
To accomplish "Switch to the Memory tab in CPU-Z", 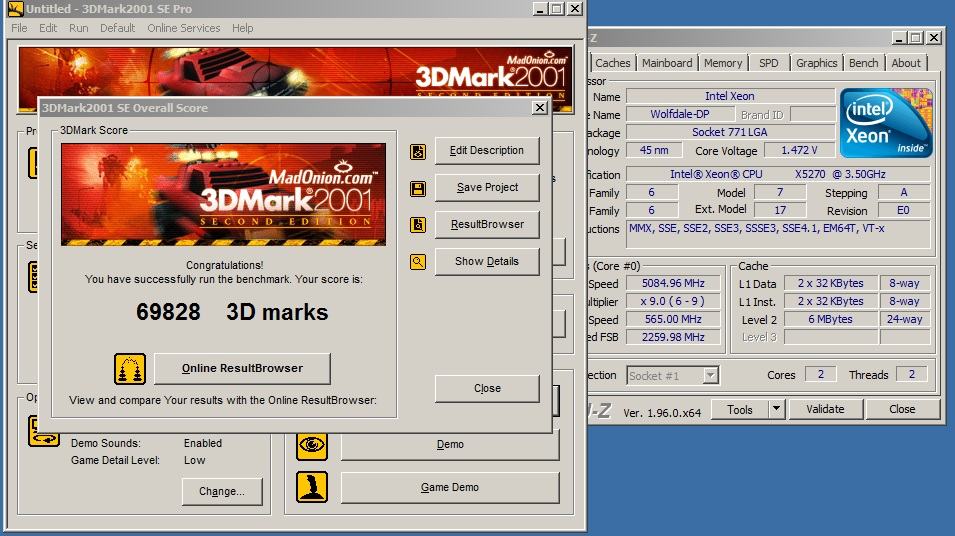I will 723,63.
